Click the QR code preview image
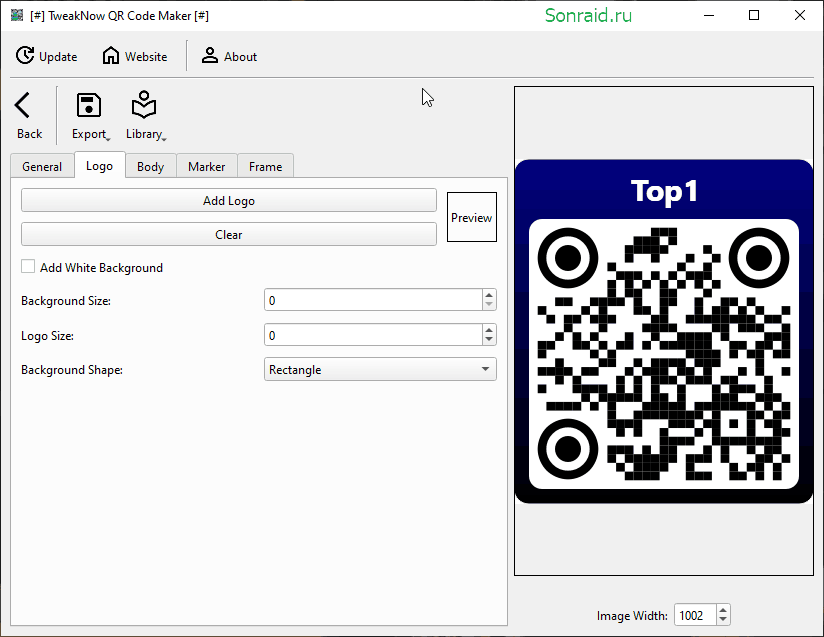824x637 pixels. pyautogui.click(x=664, y=331)
